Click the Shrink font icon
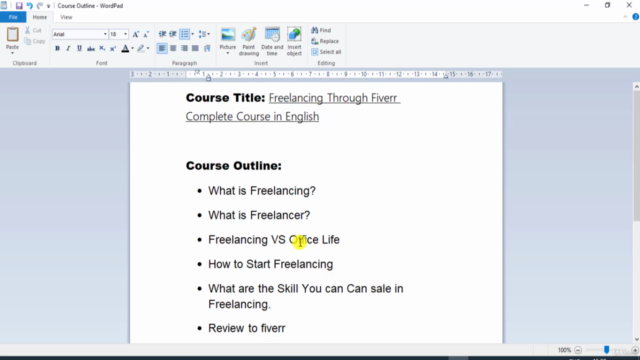Image resolution: width=640 pixels, height=360 pixels. point(146,34)
